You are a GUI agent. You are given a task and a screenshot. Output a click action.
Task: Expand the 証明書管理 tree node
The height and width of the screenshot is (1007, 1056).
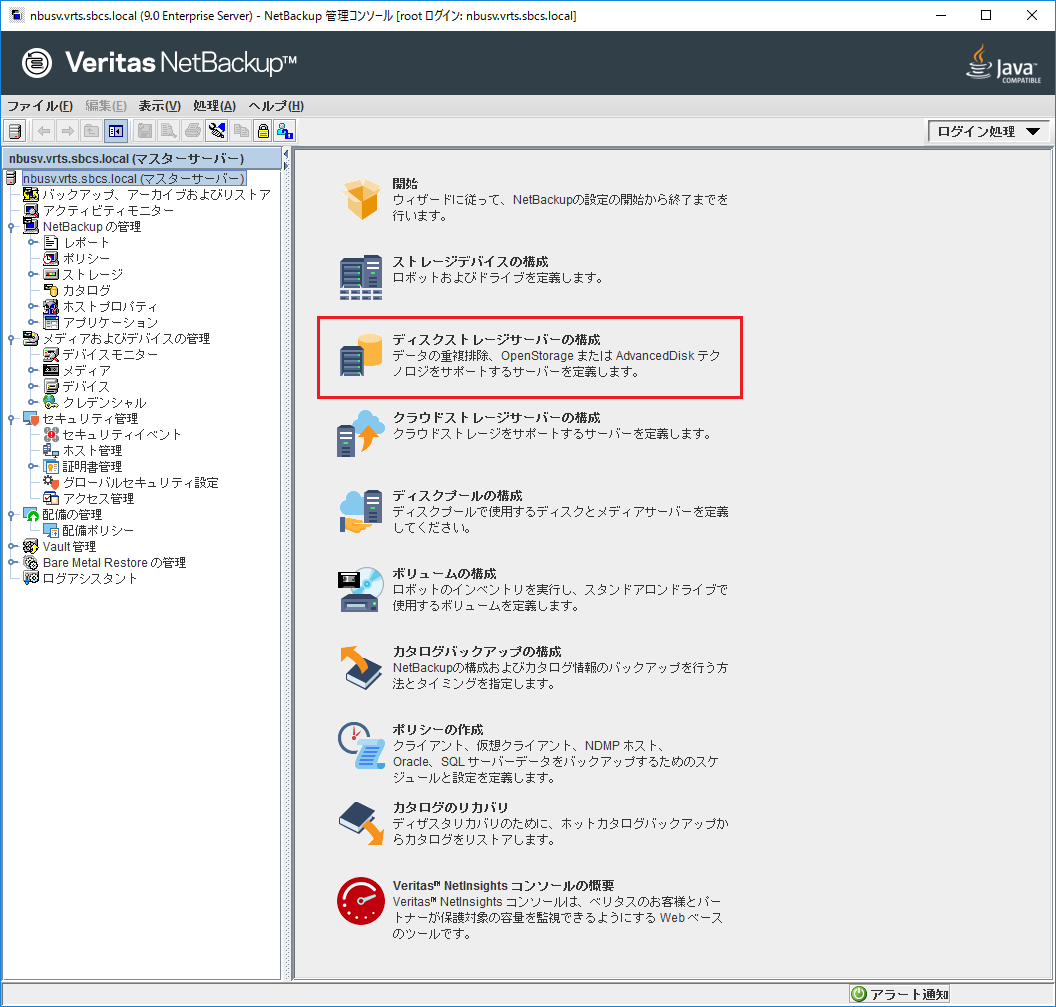pyautogui.click(x=32, y=466)
